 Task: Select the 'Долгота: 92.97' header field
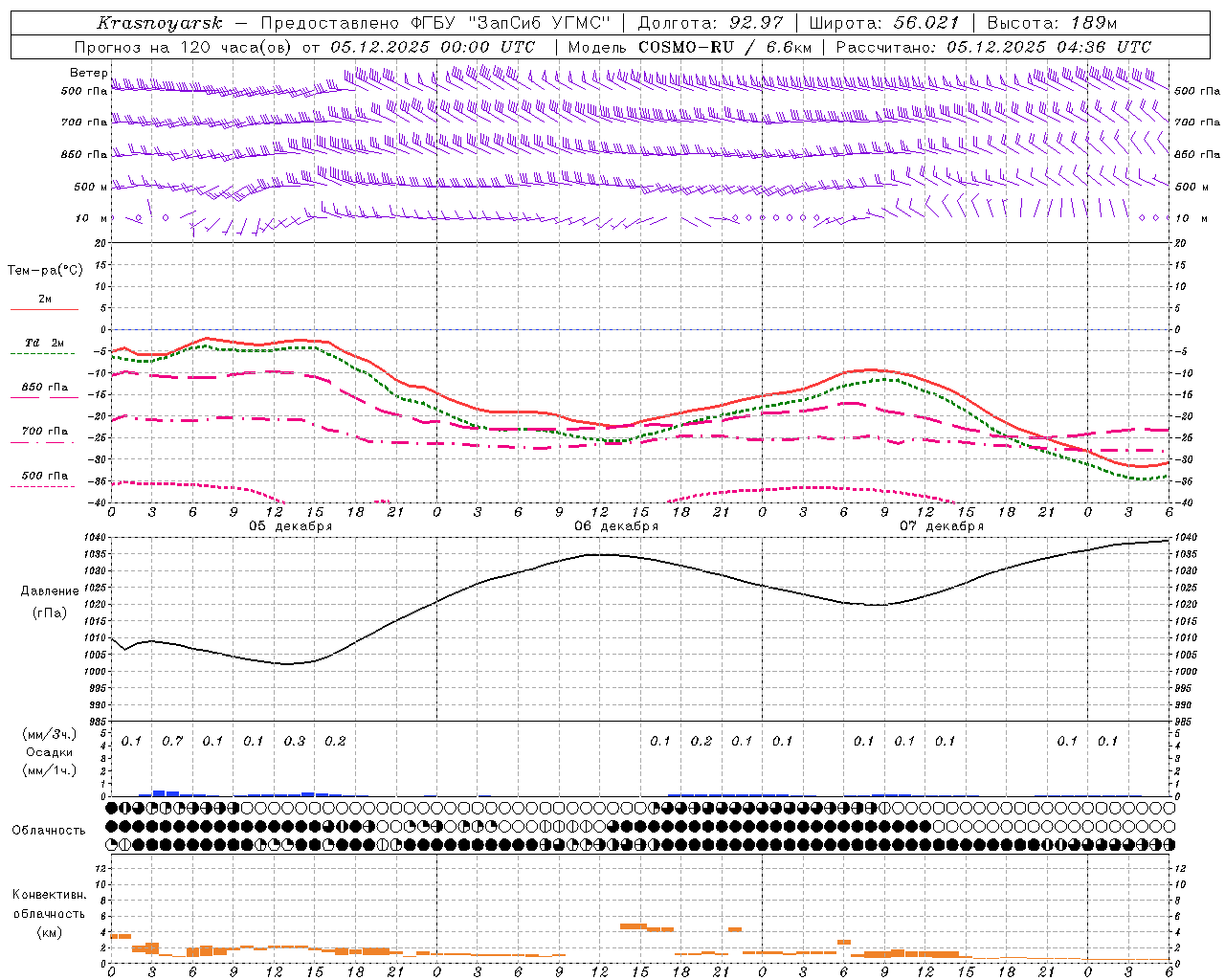[710, 23]
